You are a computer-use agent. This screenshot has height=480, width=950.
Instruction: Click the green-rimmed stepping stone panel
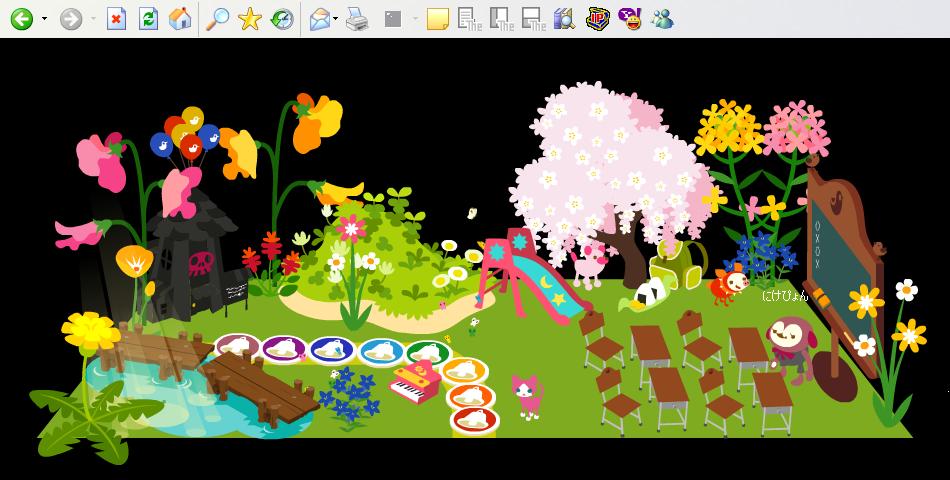428,353
